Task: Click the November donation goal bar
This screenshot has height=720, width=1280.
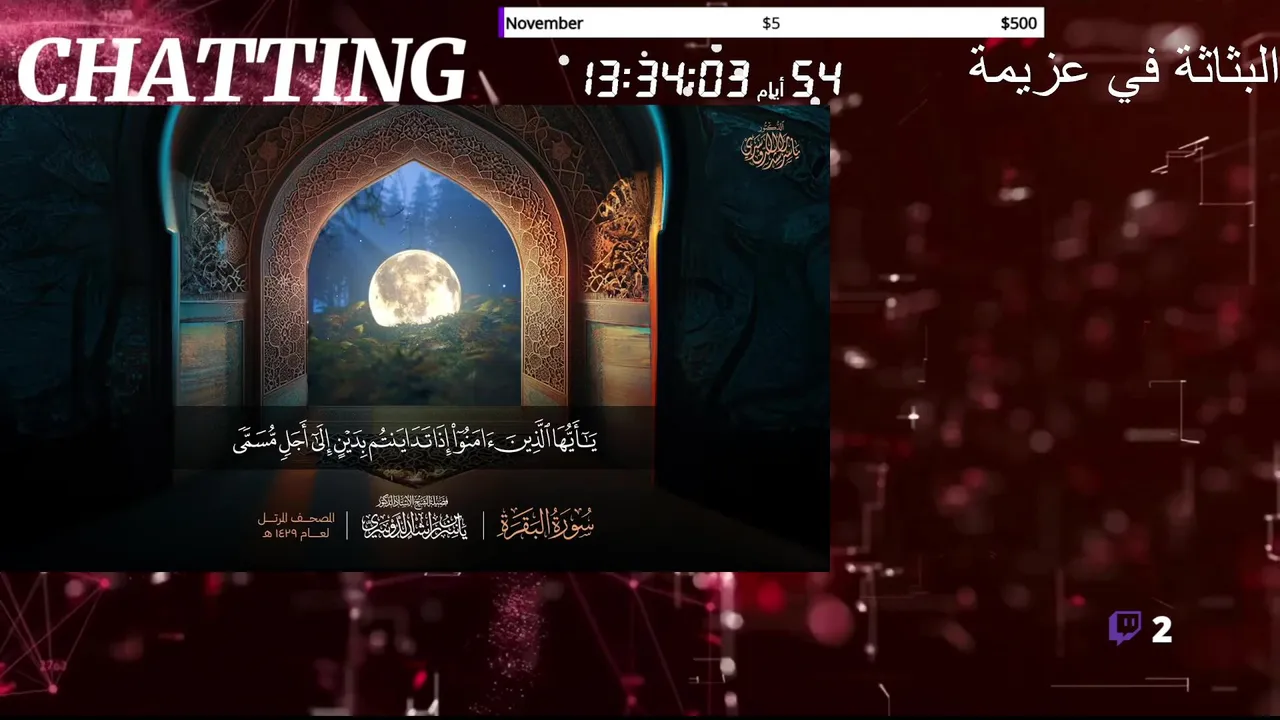Action: point(771,23)
